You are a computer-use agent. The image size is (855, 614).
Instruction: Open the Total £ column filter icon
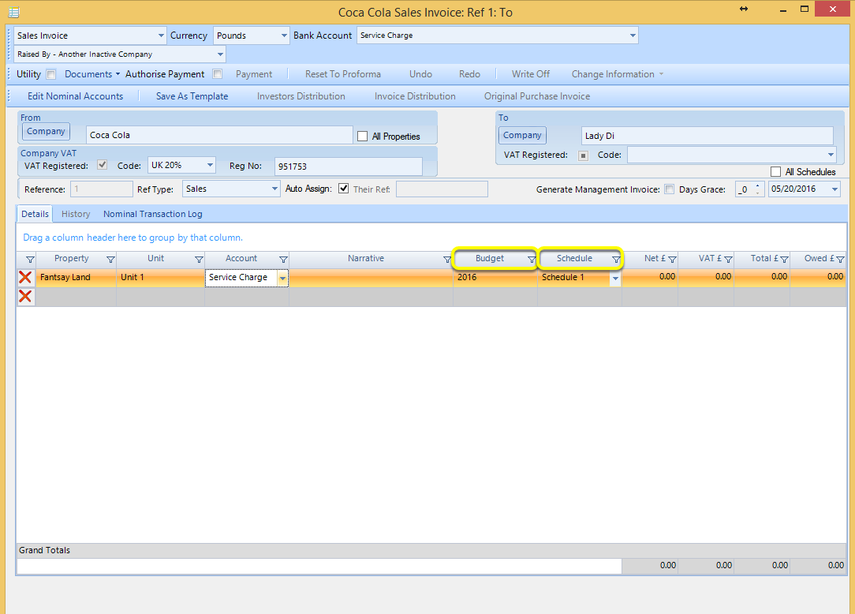coord(784,259)
